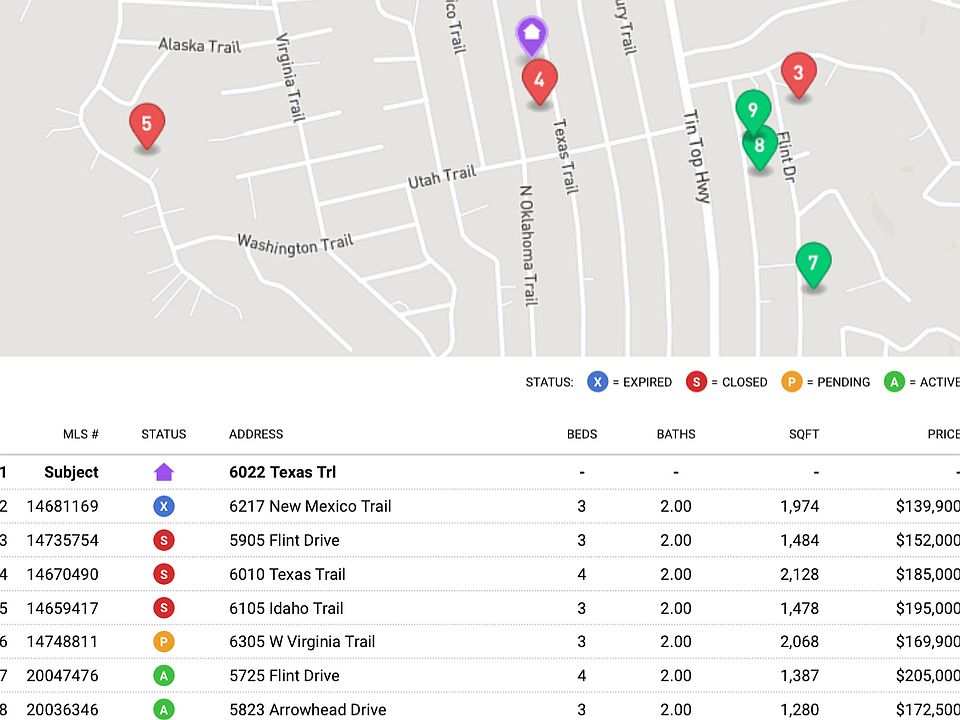Click the SQFT column header
The height and width of the screenshot is (720, 960).
coord(804,434)
